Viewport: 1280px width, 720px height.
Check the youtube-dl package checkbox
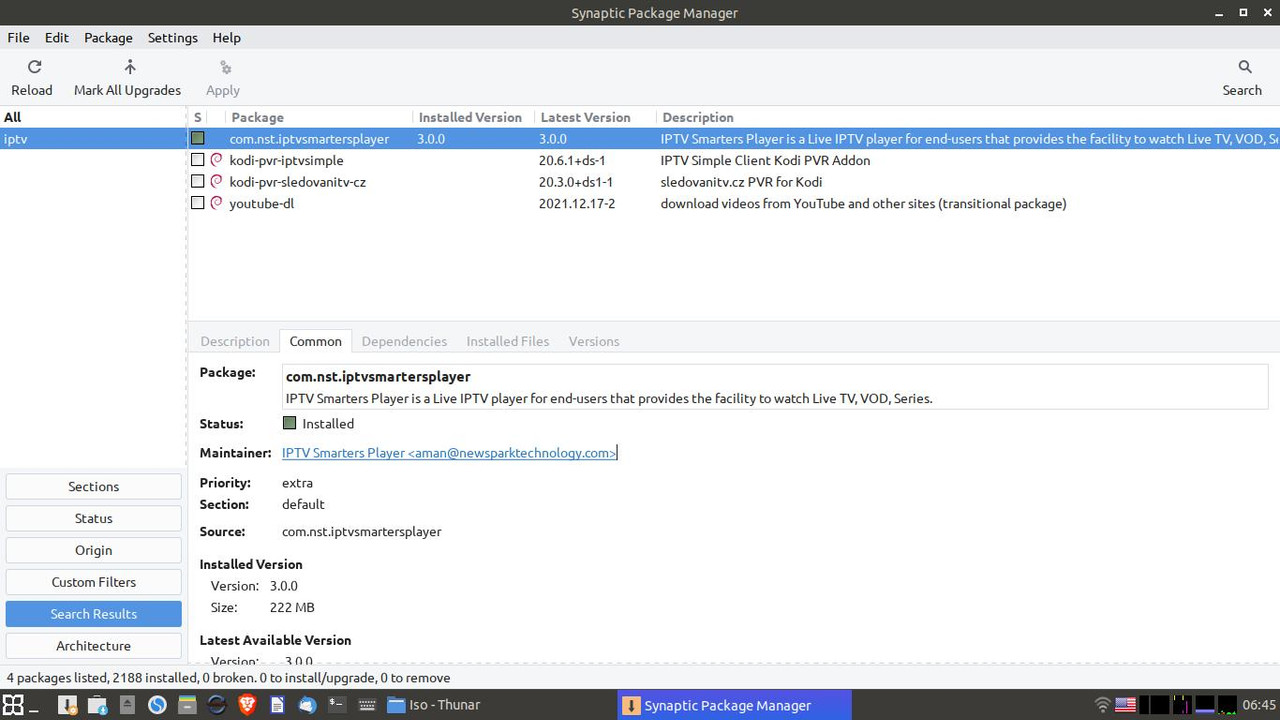[197, 203]
